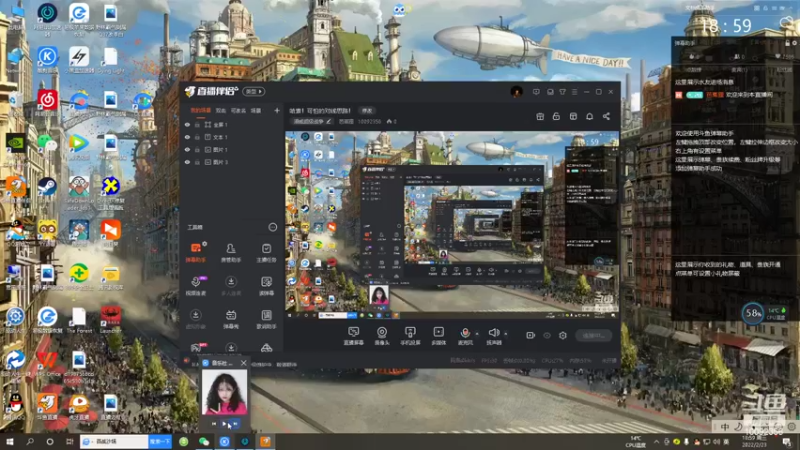Open Windows taskbar search magnifier
The height and width of the screenshot is (450, 800).
coord(30,441)
